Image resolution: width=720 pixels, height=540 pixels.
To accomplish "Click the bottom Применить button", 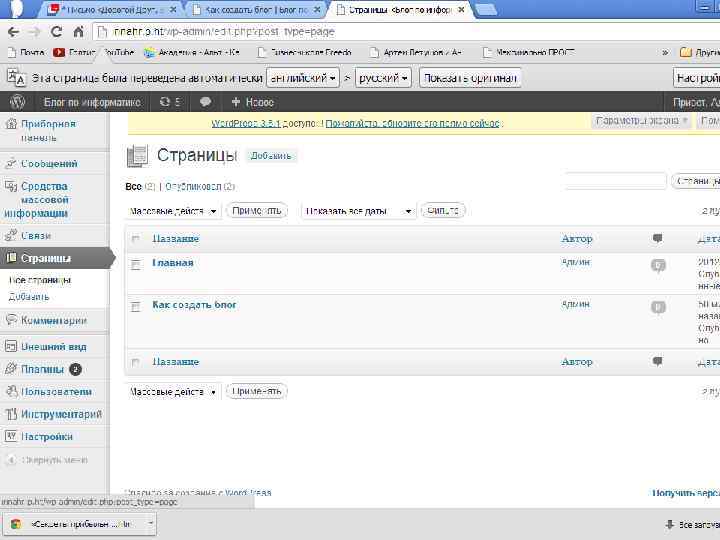I will pyautogui.click(x=257, y=391).
